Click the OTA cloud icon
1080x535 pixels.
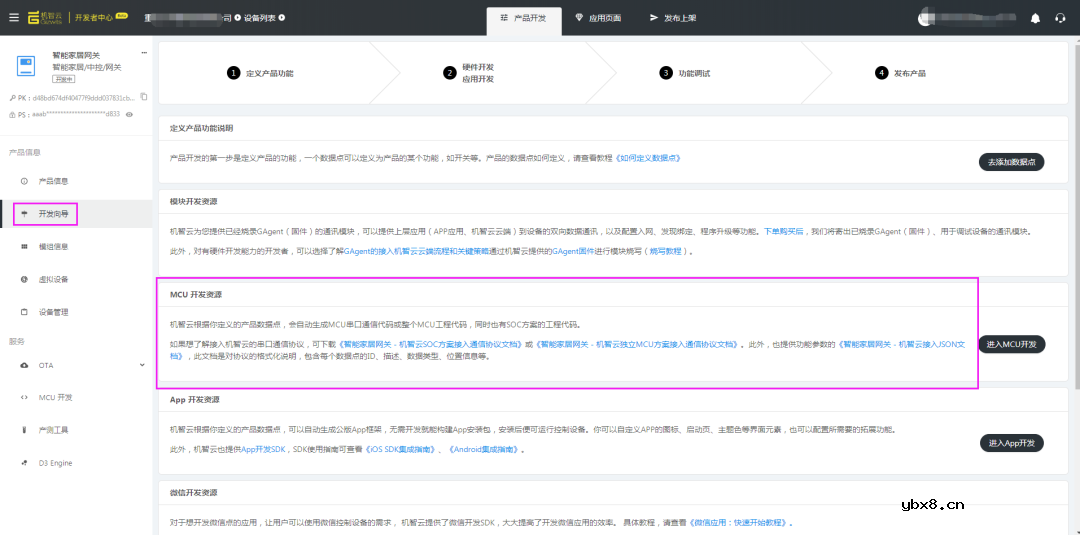pos(24,365)
